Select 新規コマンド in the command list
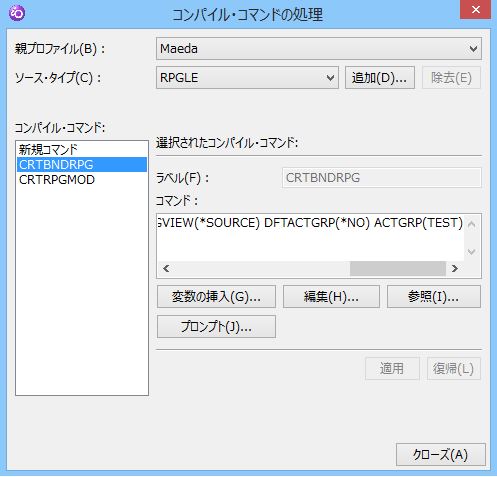Viewport: 497px width, 477px height. pos(82,150)
